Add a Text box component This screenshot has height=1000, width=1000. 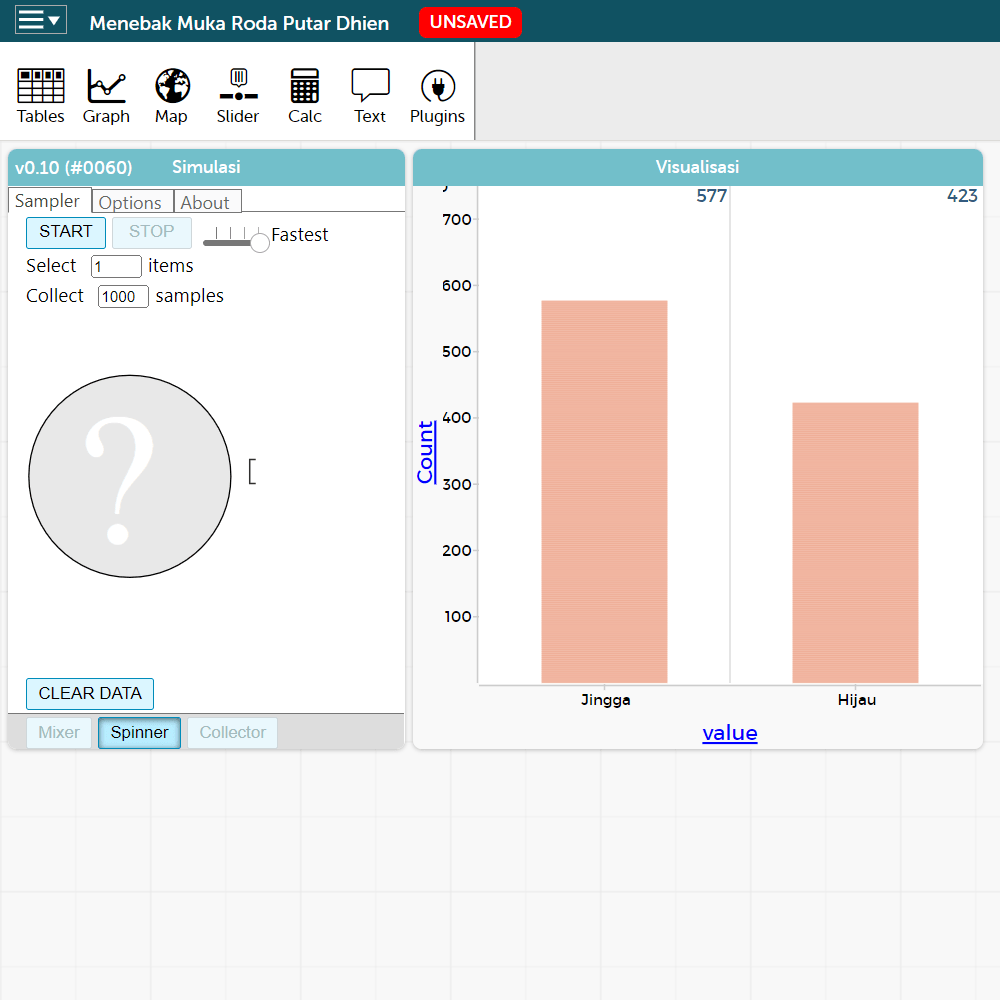370,97
